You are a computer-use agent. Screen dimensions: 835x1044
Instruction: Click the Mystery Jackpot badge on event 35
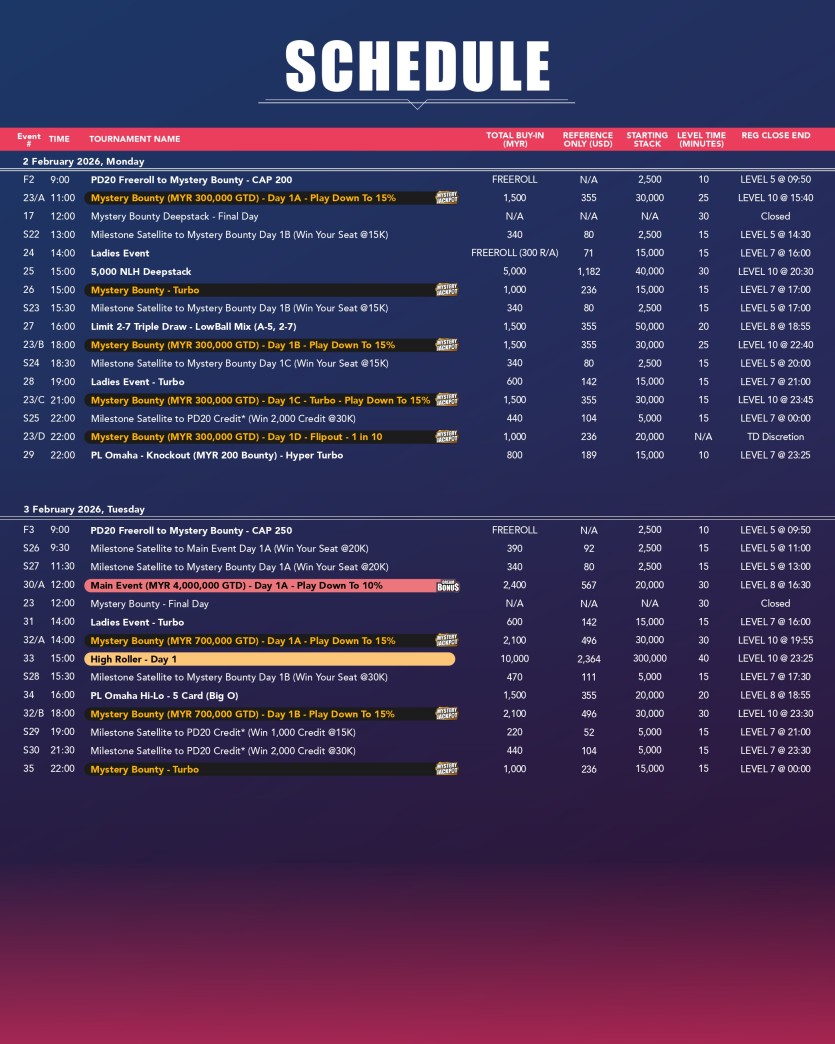click(446, 769)
